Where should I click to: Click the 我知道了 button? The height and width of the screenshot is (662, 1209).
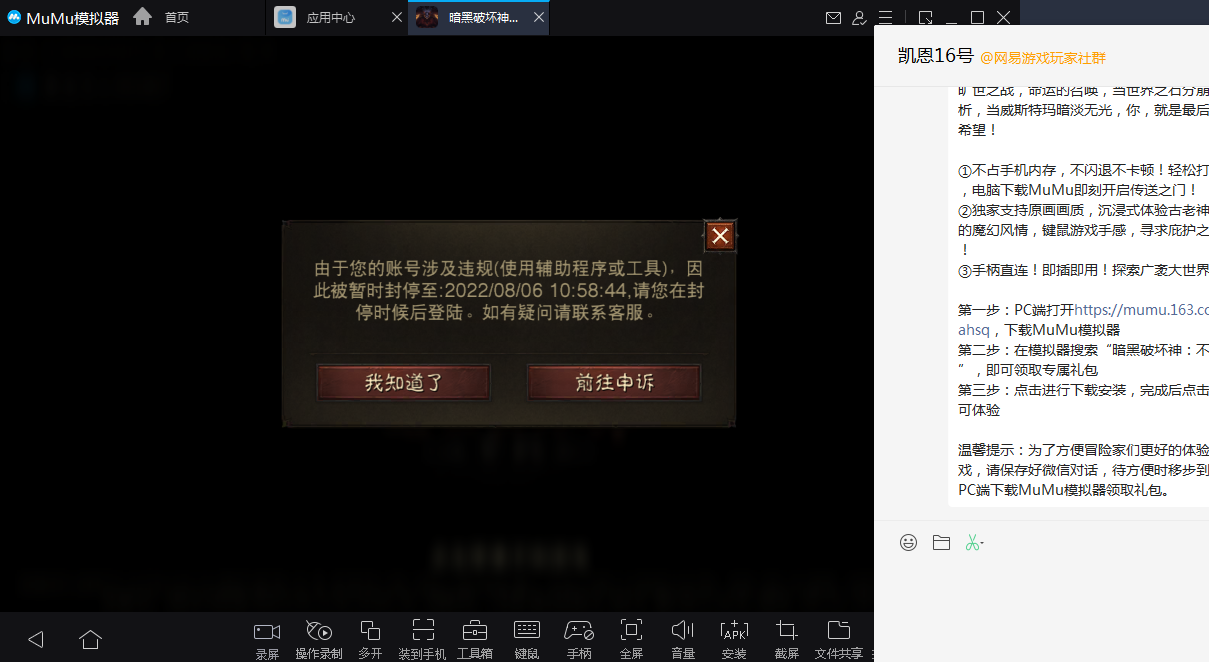click(x=403, y=382)
